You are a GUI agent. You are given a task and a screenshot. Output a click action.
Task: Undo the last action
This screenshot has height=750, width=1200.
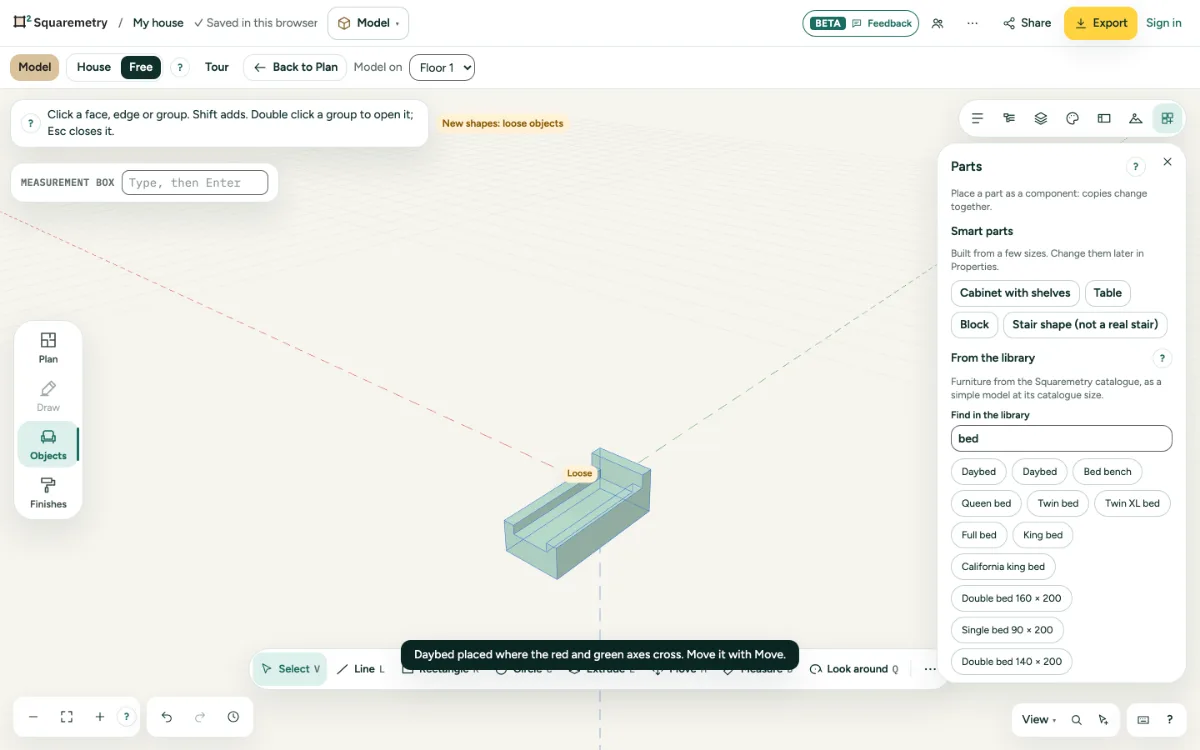[167, 717]
